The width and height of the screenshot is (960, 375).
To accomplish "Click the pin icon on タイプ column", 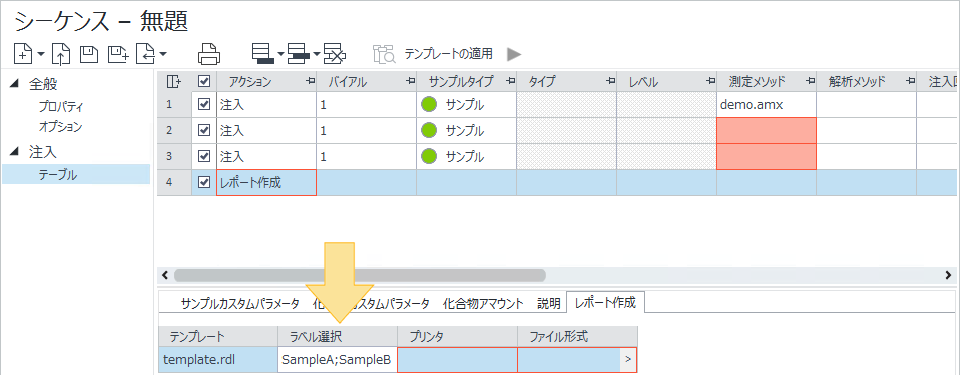I will (x=610, y=81).
